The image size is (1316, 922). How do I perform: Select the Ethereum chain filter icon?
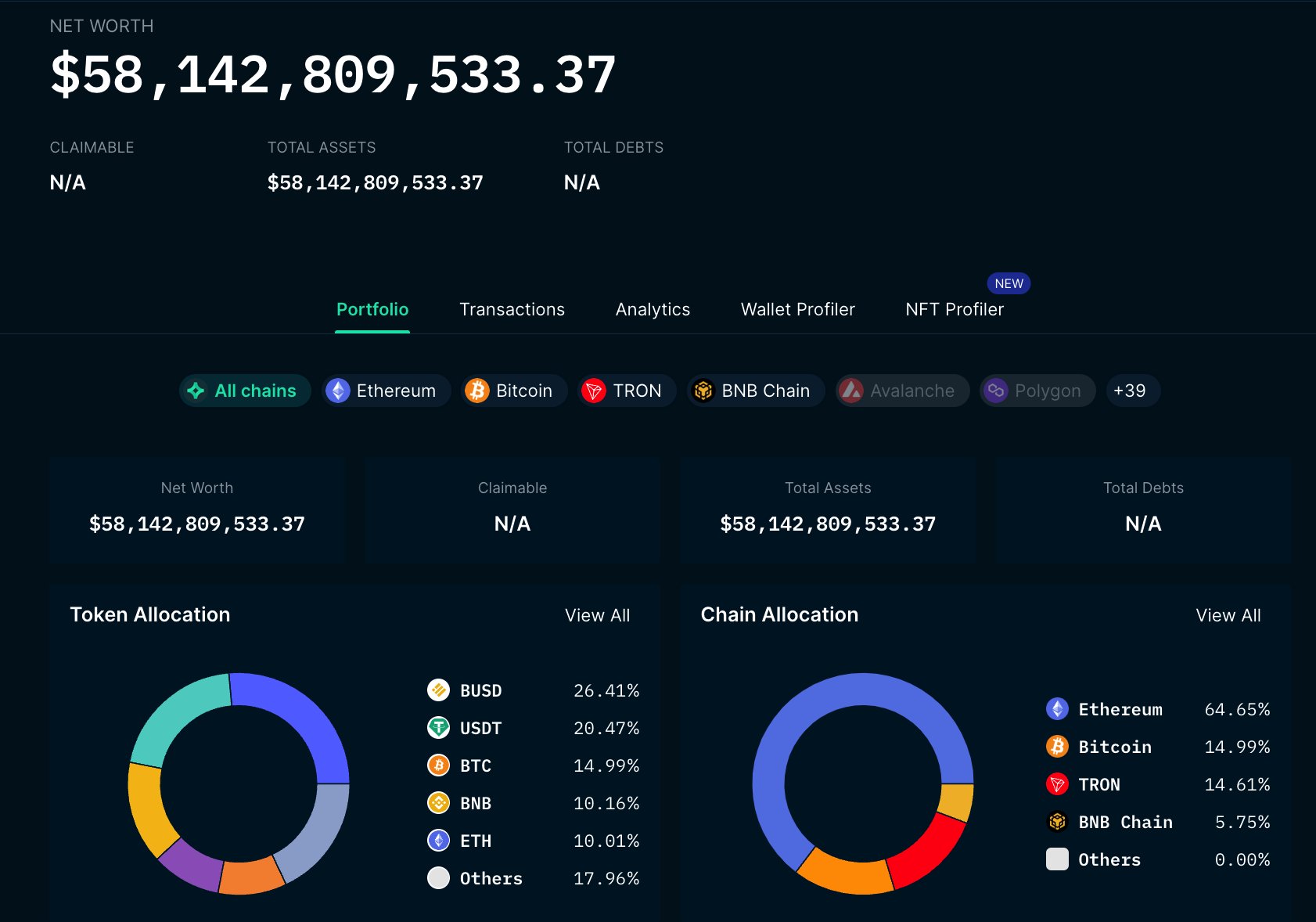point(338,391)
